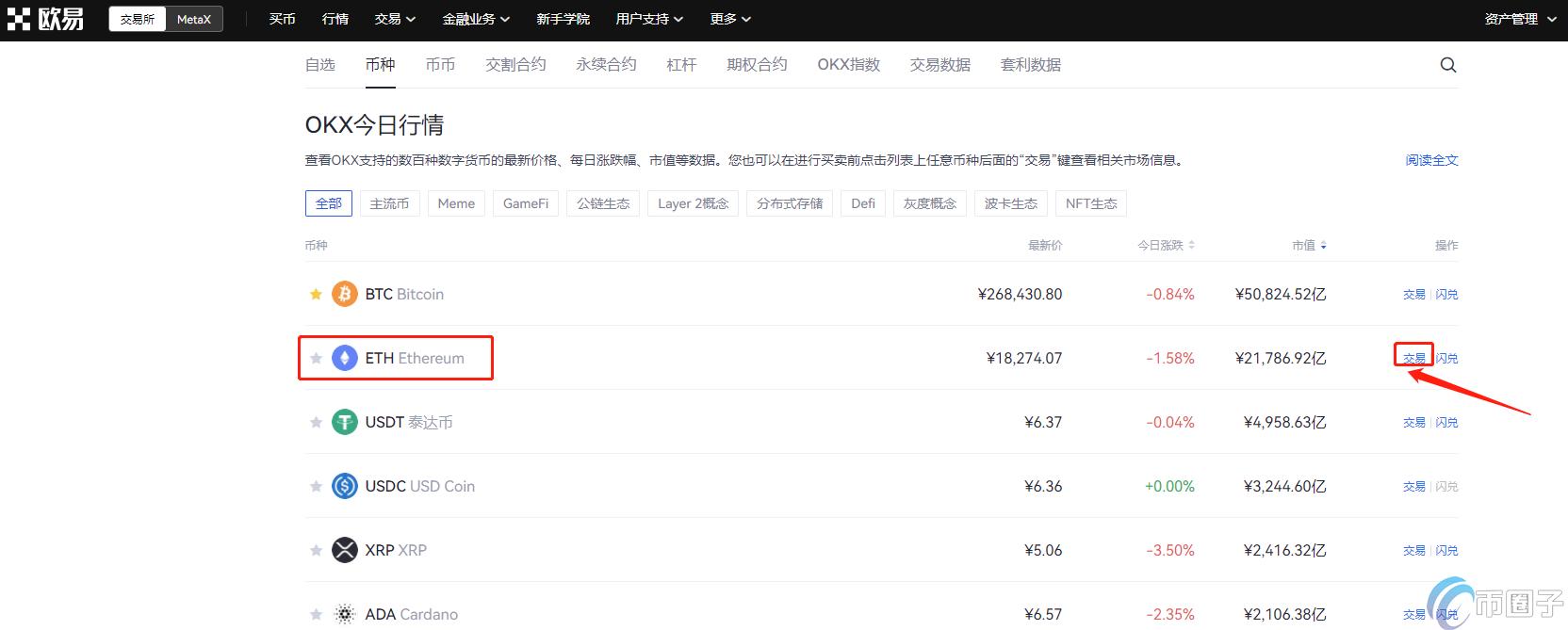Open 行情 in top navigation
1568x630 pixels.
335,19
